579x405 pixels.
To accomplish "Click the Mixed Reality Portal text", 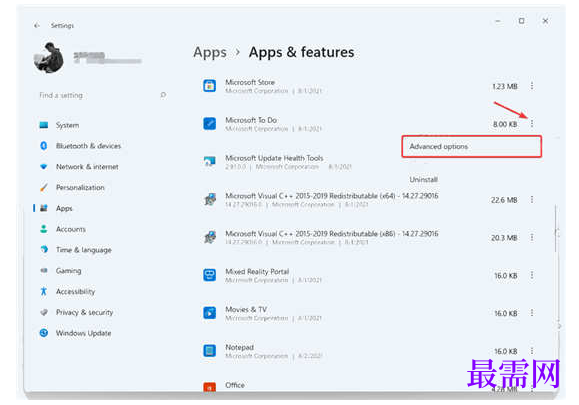I will click(x=257, y=271).
